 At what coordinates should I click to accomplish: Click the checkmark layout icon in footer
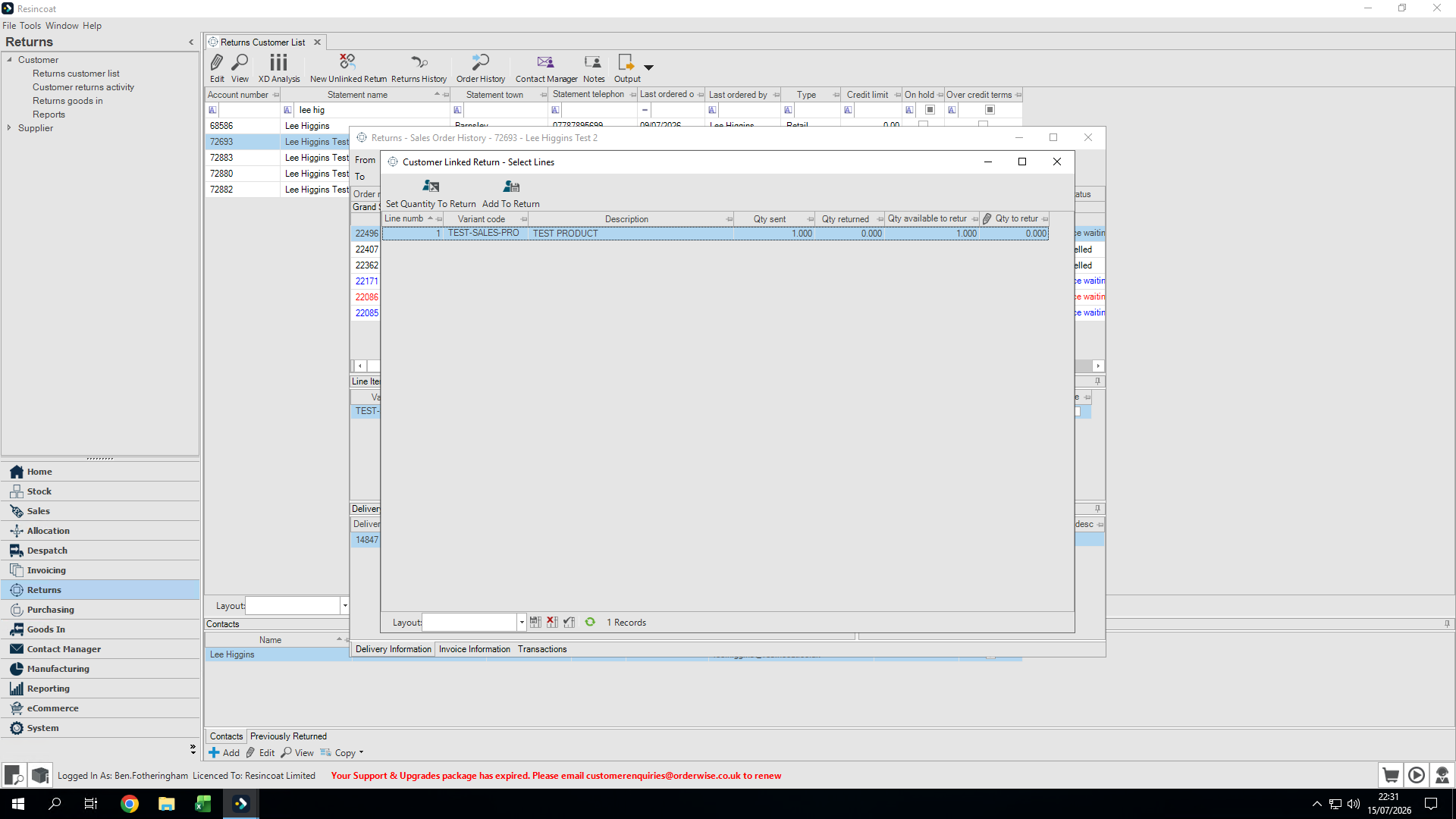click(569, 623)
